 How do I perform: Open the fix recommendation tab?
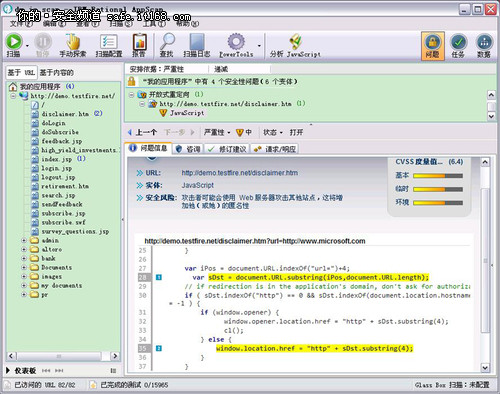(227, 149)
